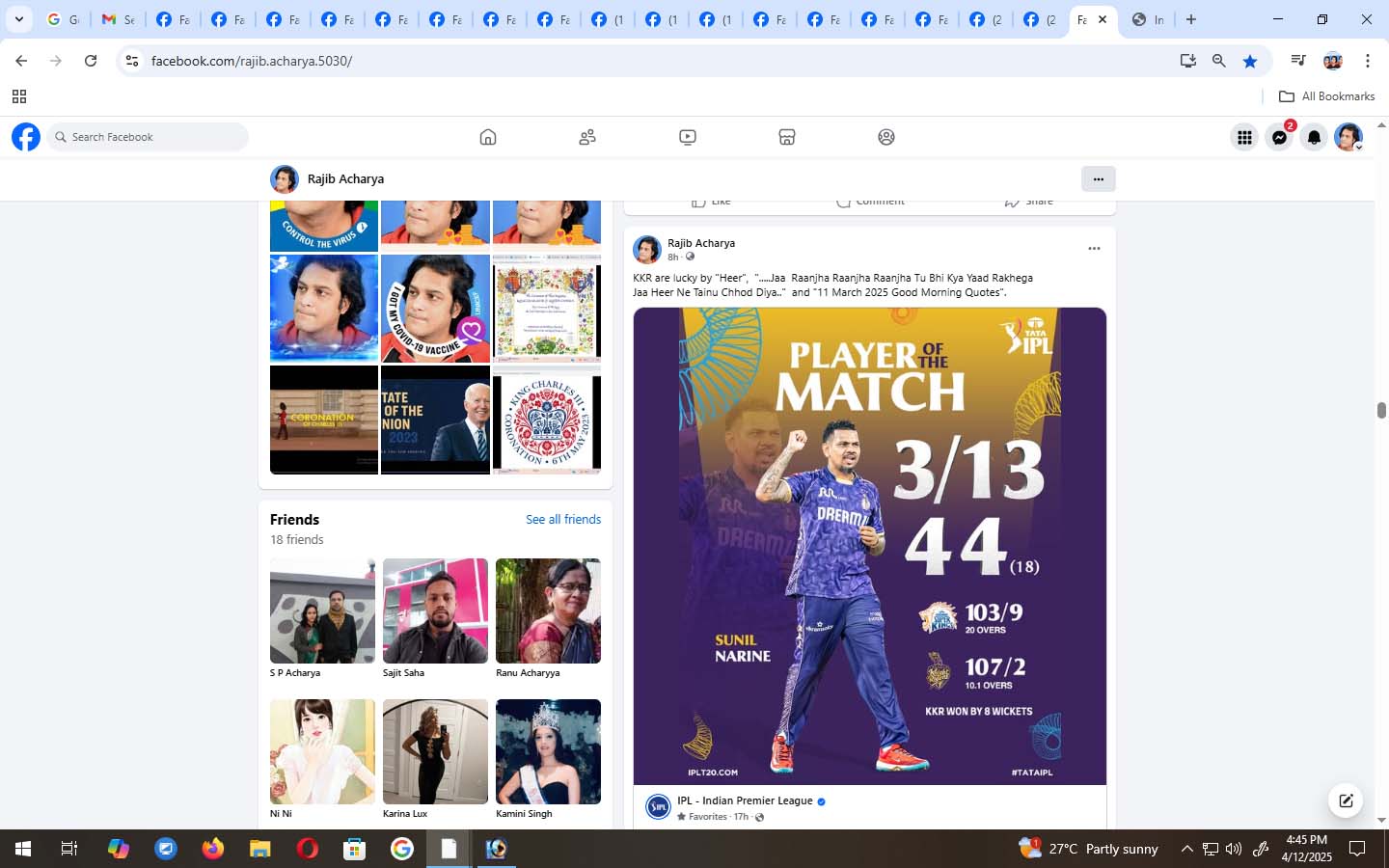This screenshot has height=868, width=1389.
Task: Open the Friends tab icon in navbar
Action: click(587, 137)
